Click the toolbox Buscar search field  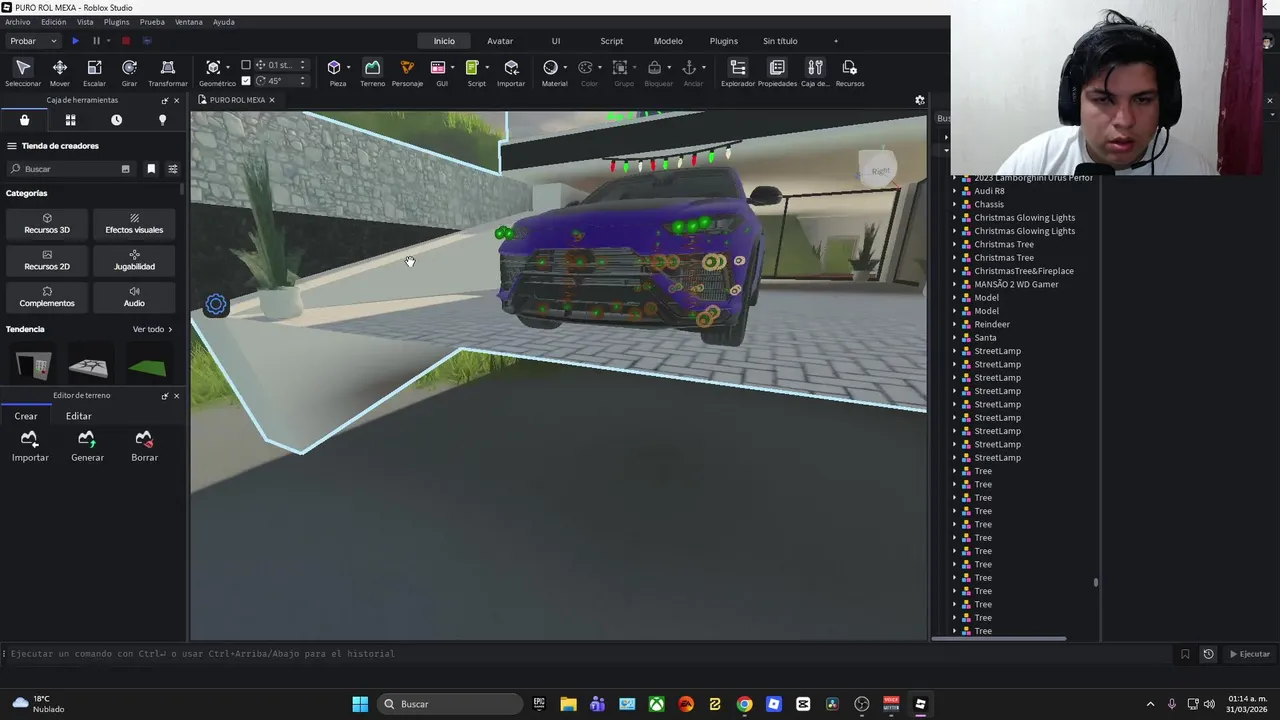coord(70,169)
